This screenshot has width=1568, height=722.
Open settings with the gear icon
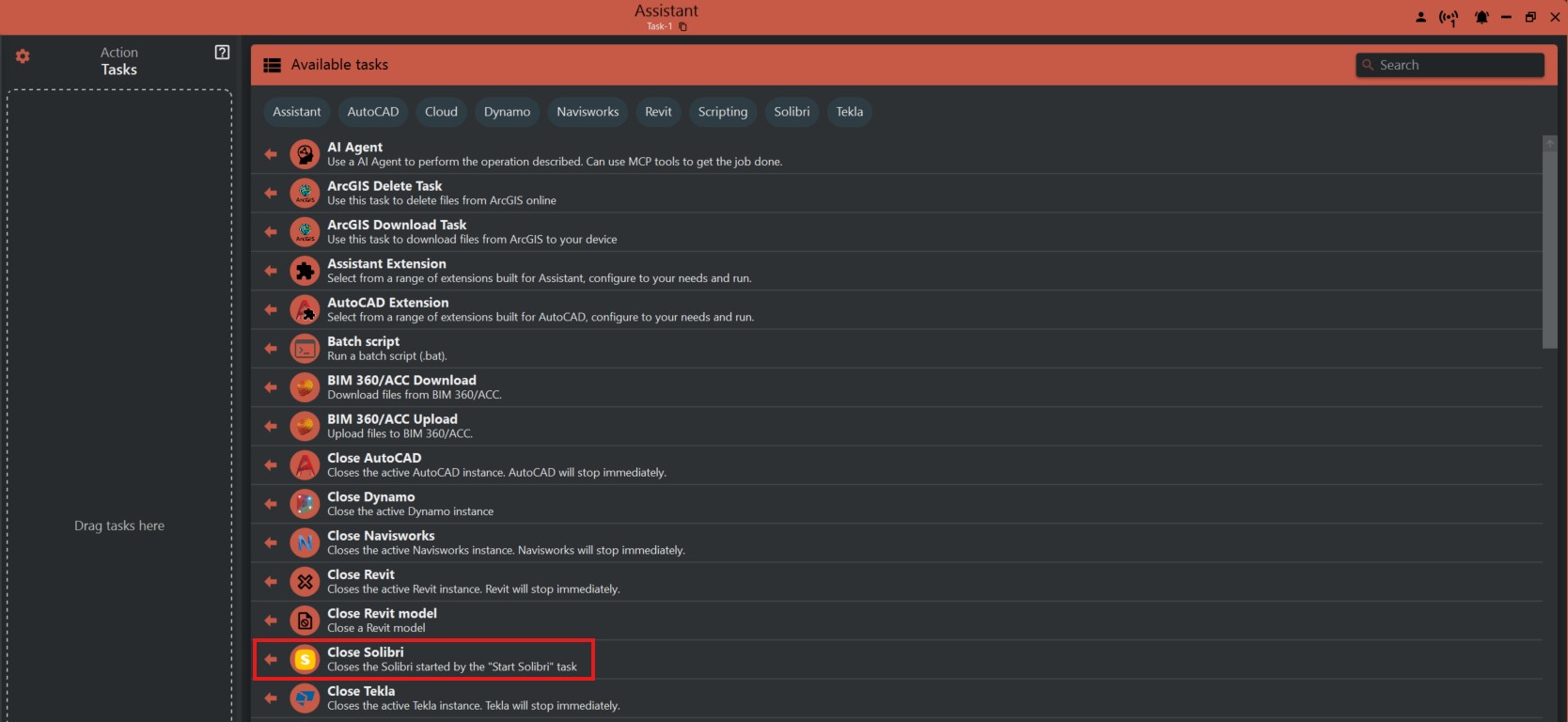point(23,56)
